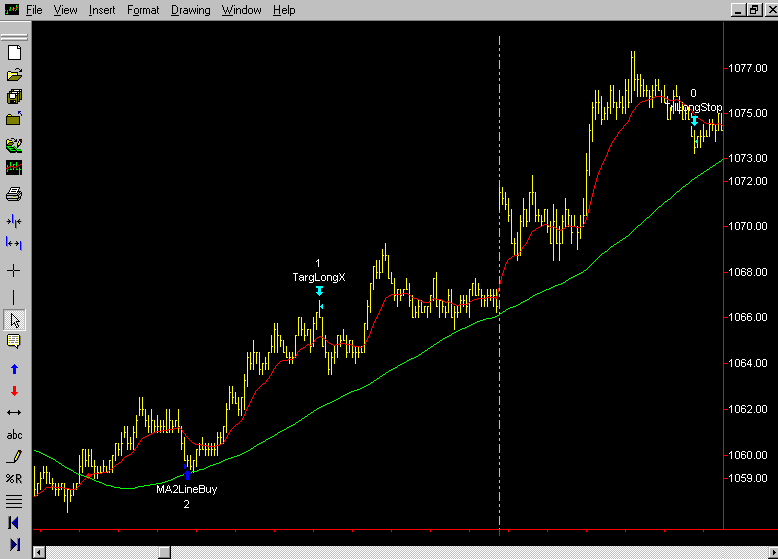Open a file with the open-folder icon
Viewport: 778px width, 559px height.
[14, 75]
